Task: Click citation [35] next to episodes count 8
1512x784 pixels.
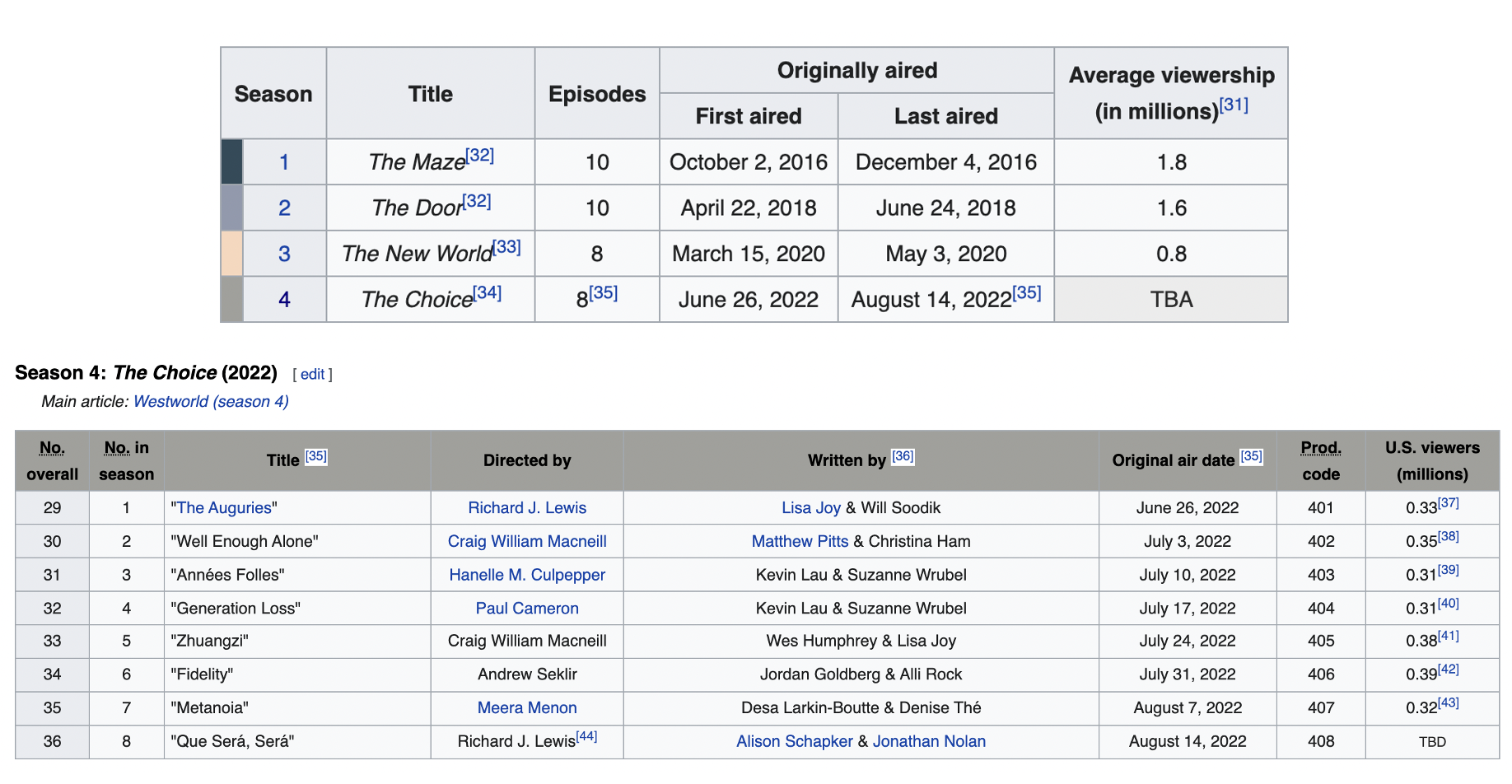Action: [604, 292]
